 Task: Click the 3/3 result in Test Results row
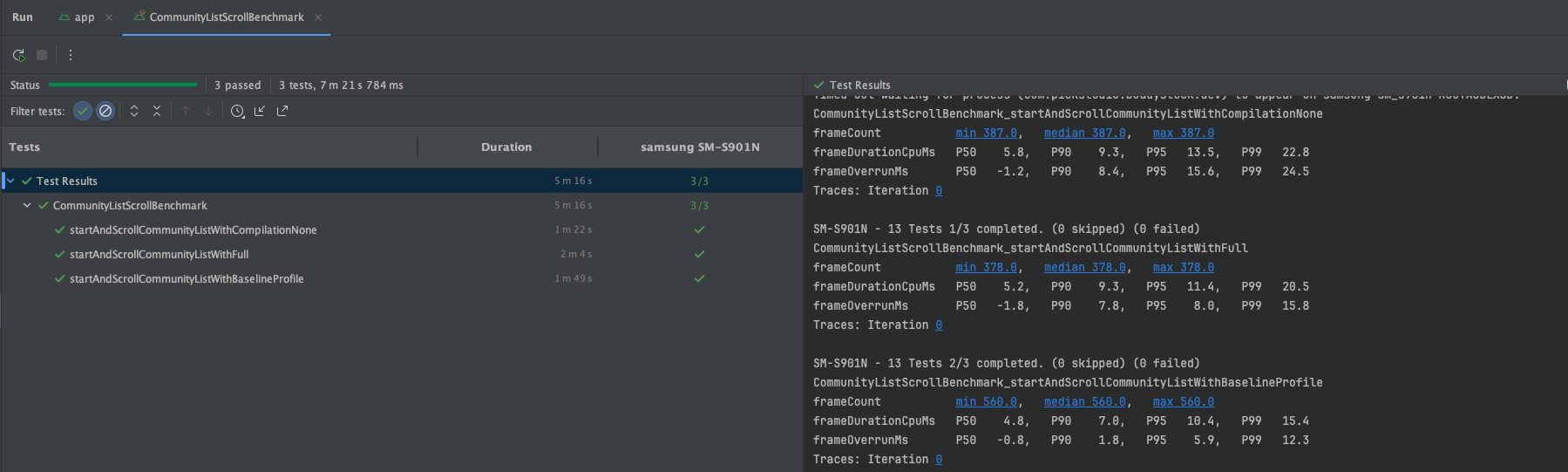tap(699, 181)
